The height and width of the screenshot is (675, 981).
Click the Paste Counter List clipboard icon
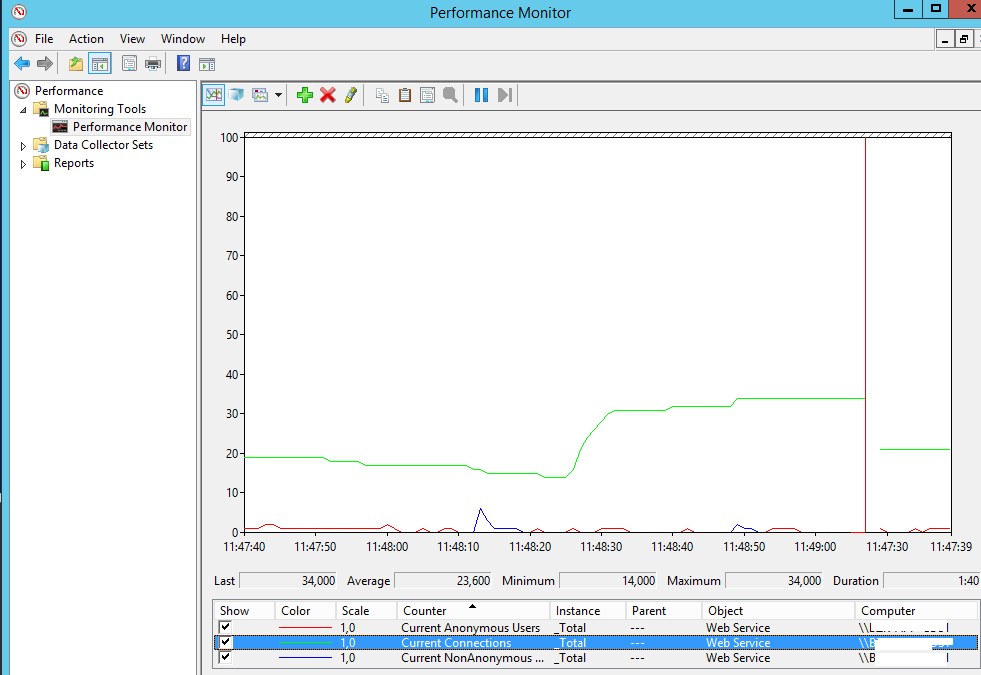point(405,95)
